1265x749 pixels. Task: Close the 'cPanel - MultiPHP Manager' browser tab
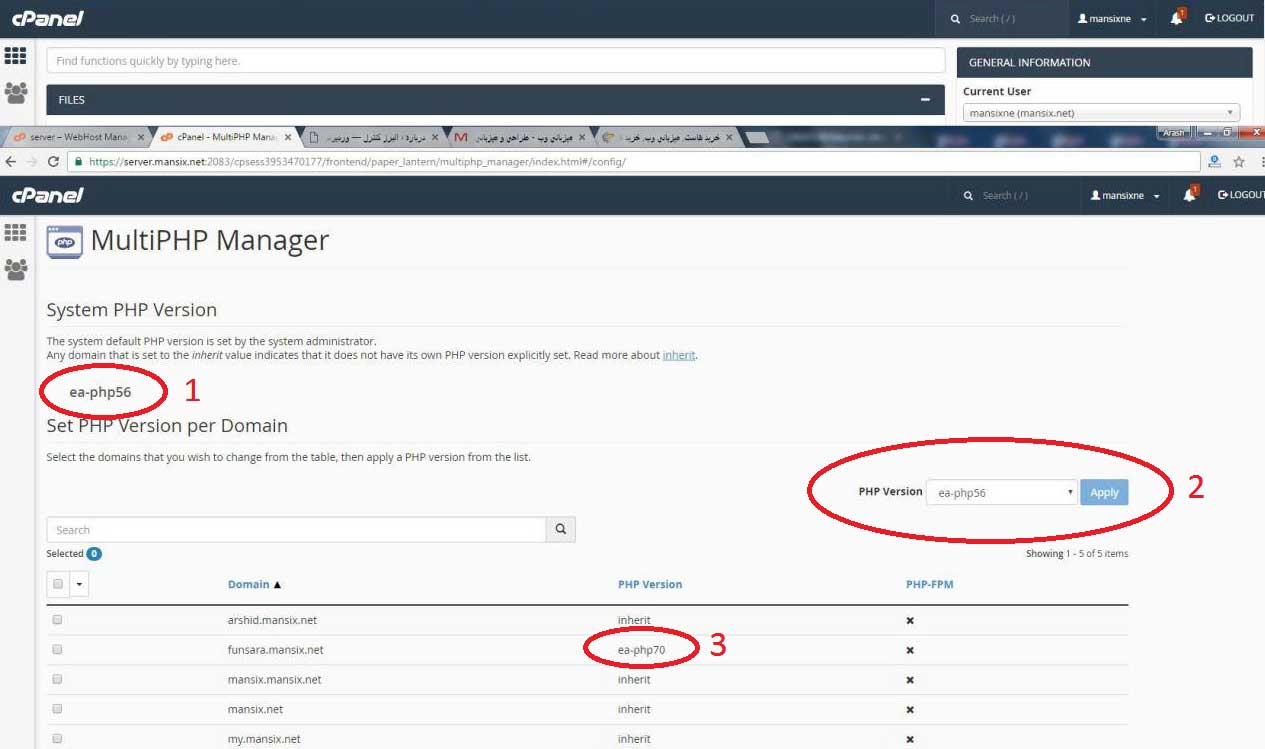click(288, 137)
